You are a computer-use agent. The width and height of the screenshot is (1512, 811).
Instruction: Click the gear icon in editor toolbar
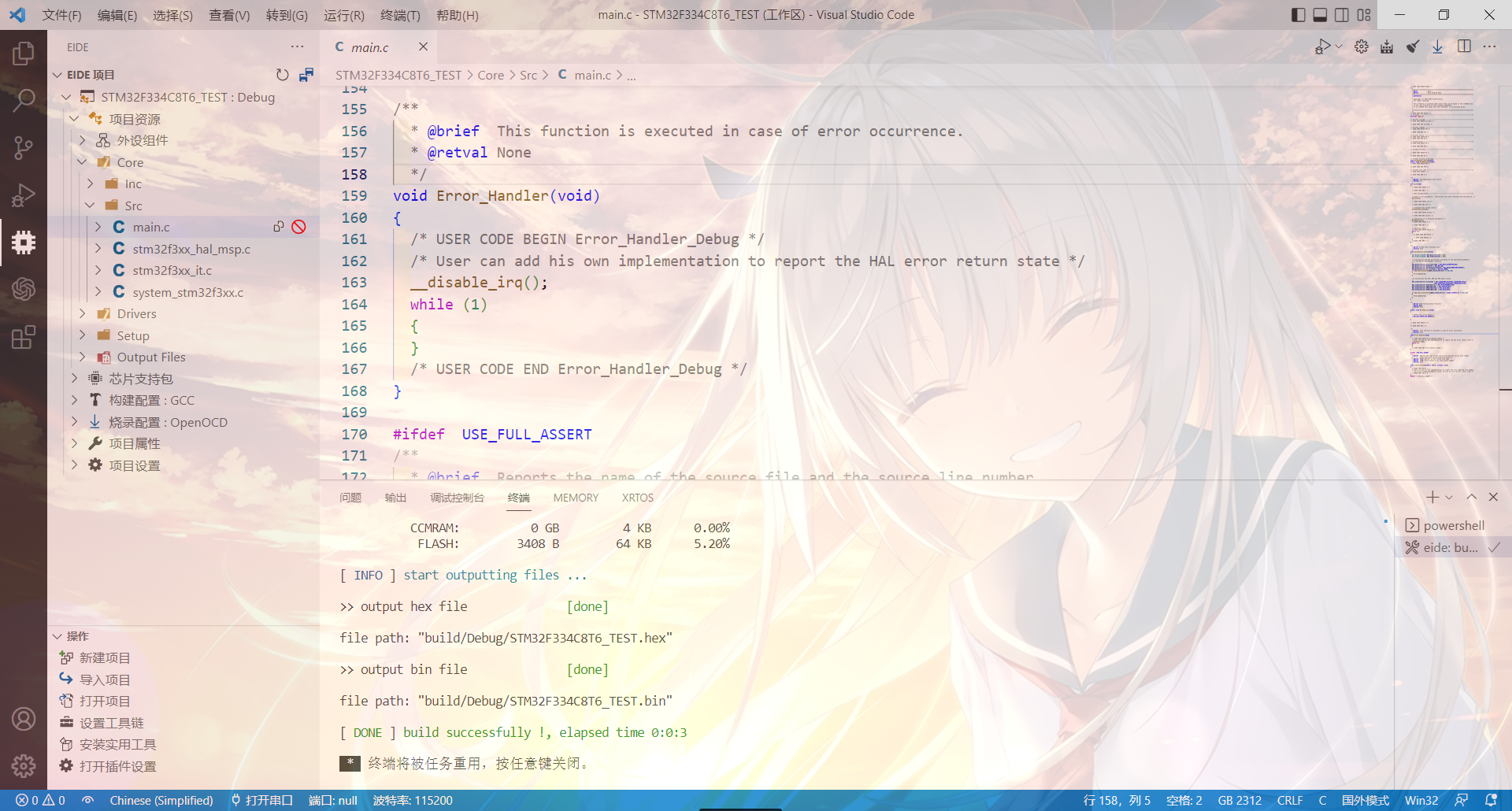[1362, 47]
